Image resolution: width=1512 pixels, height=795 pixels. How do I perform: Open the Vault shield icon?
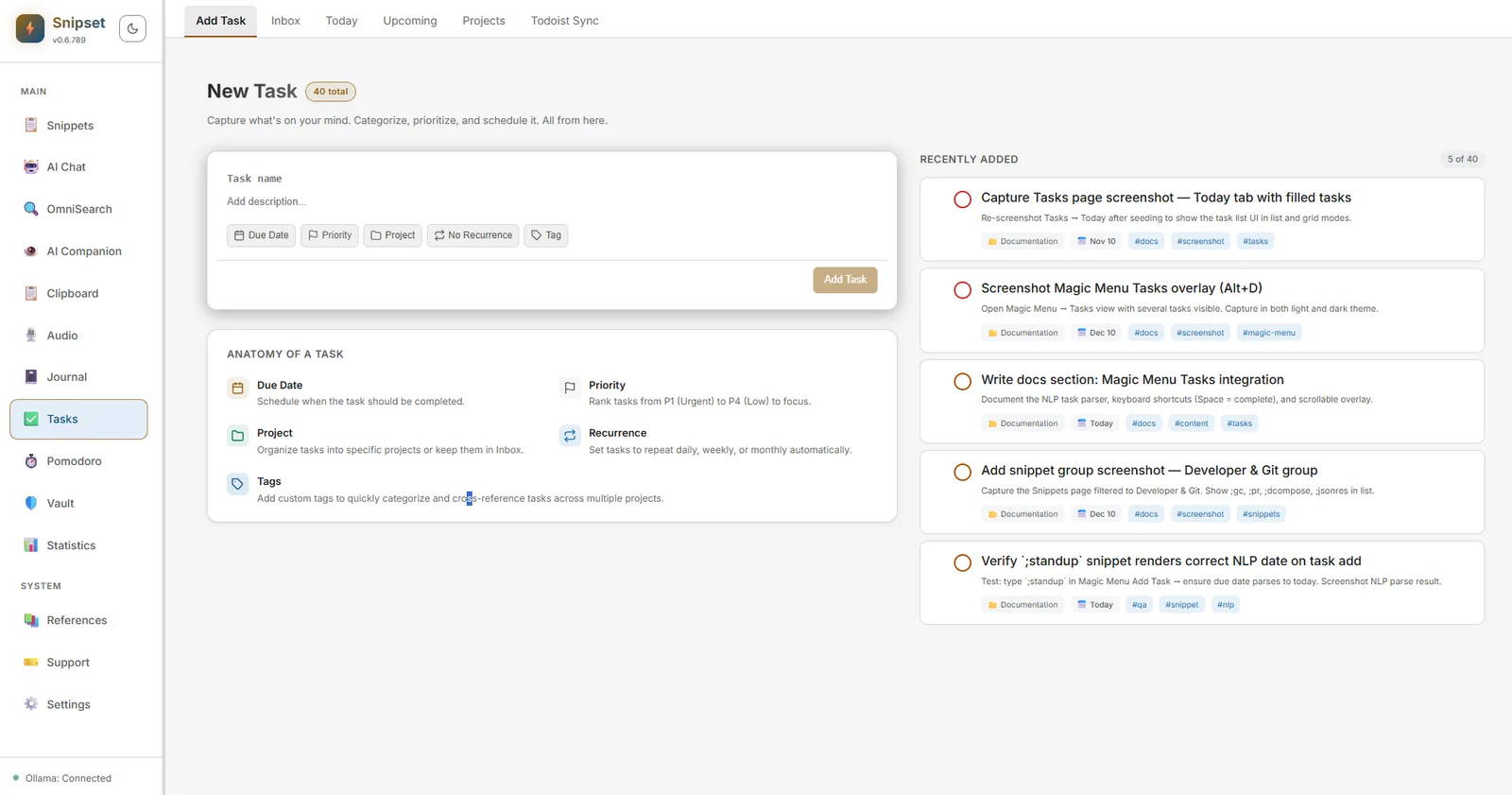(x=31, y=503)
